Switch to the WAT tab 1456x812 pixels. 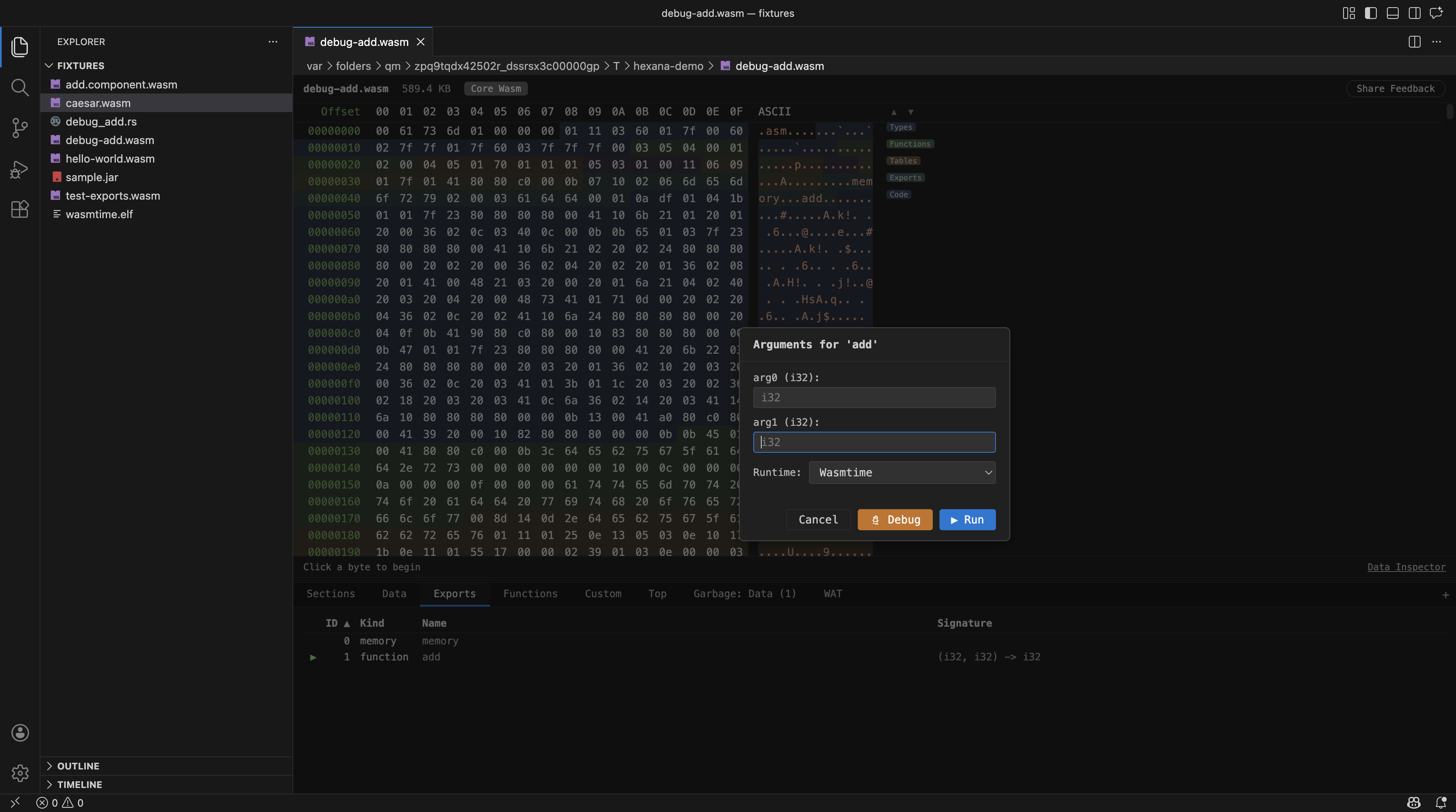click(x=832, y=594)
